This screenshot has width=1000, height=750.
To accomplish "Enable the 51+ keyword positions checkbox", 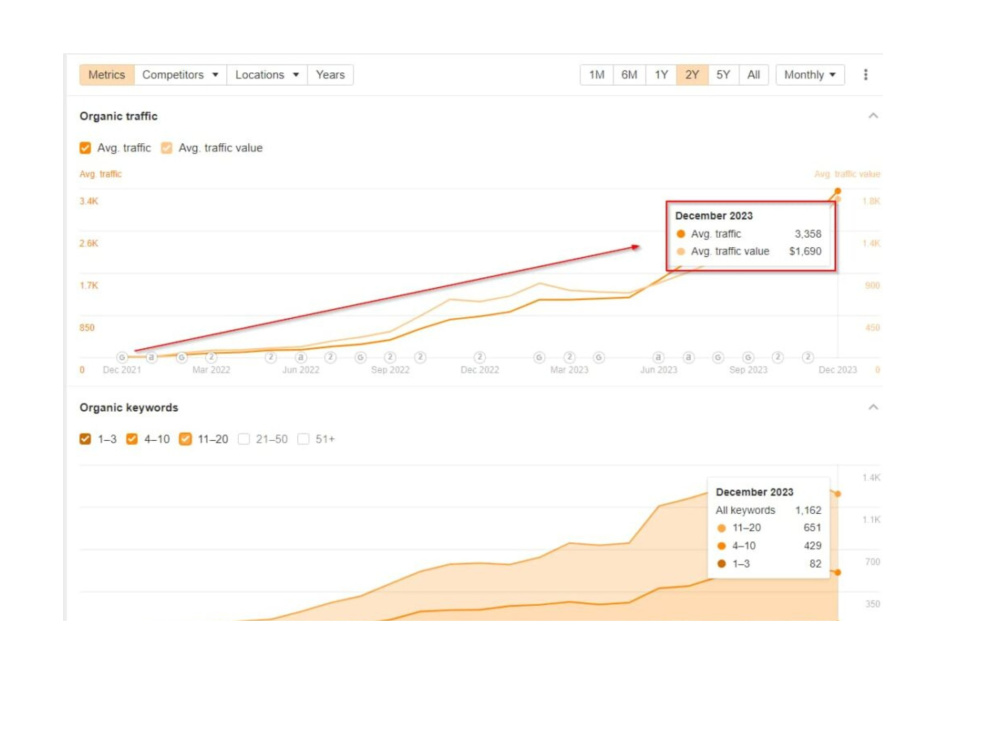I will [x=304, y=439].
